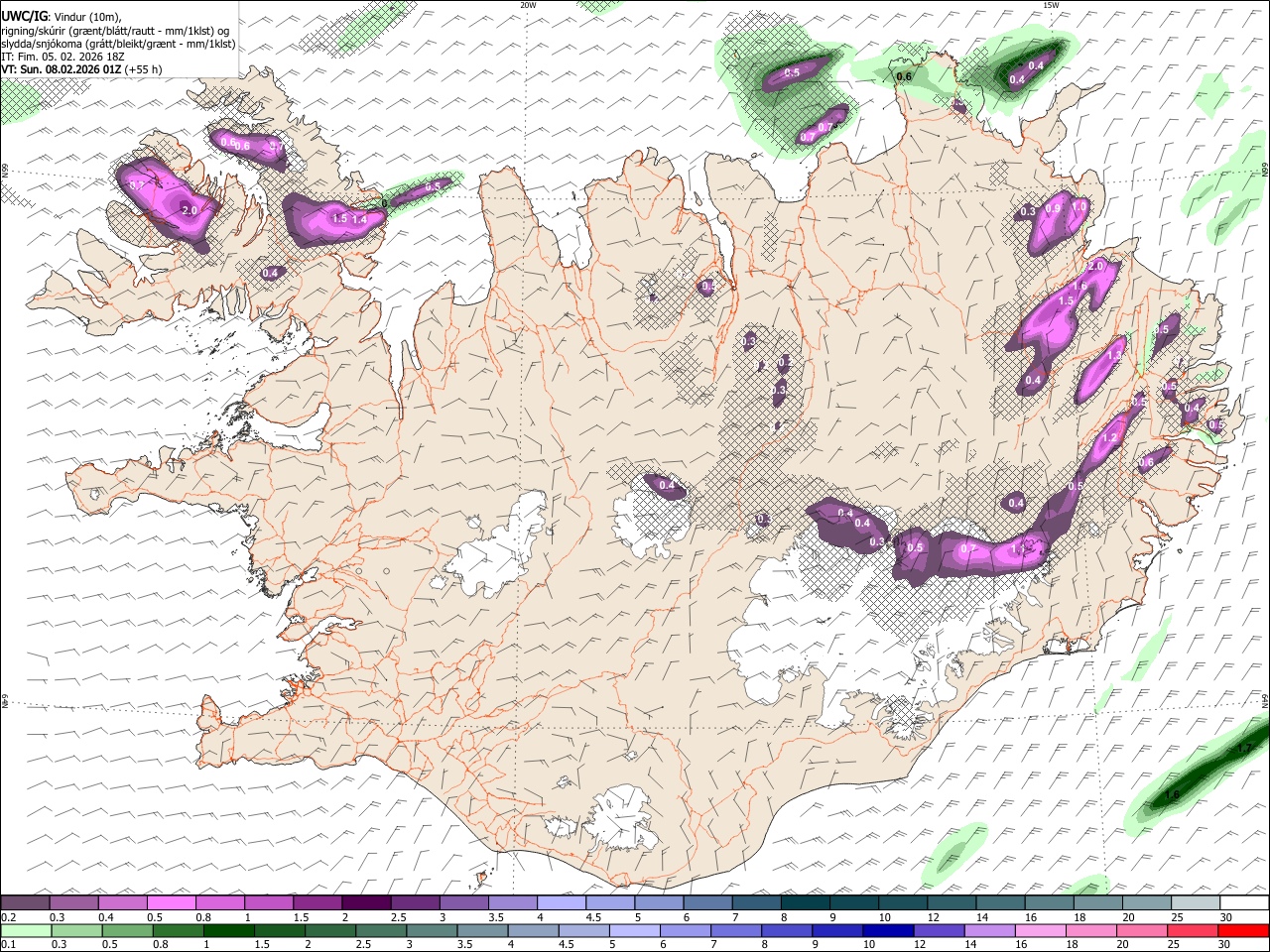
Task: Pick darkest green rain swatch between 1 and 1.5
Action: [x=228, y=930]
